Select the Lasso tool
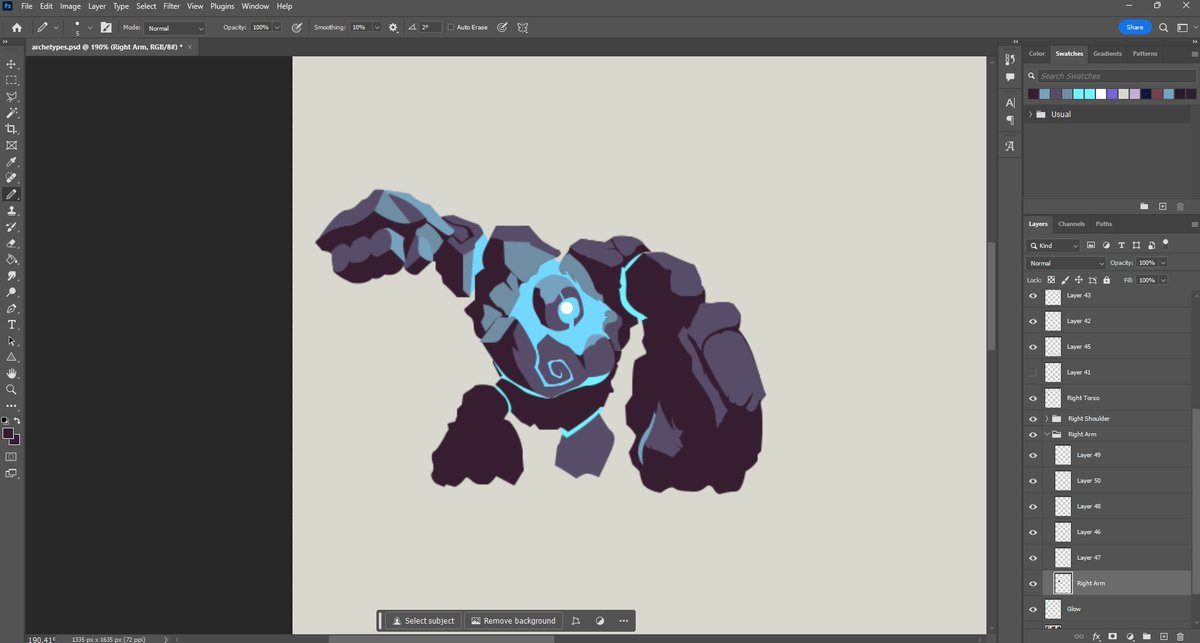The image size is (1200, 643). tap(12, 96)
